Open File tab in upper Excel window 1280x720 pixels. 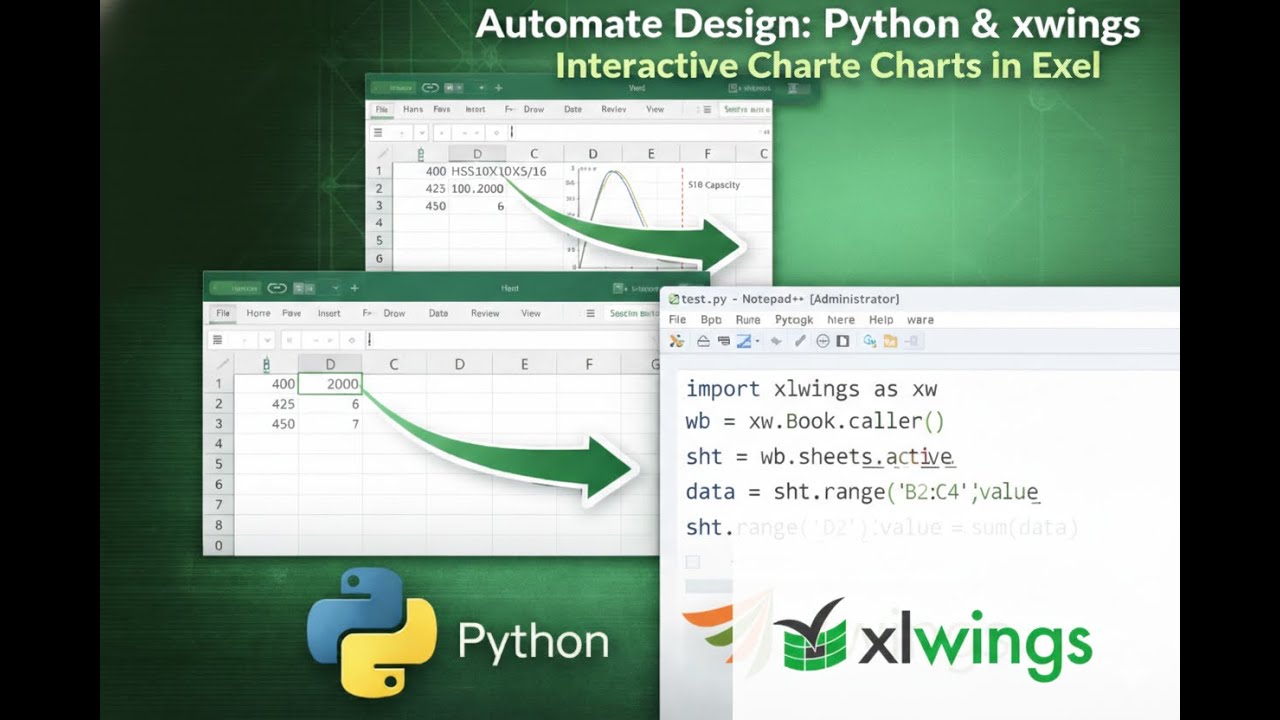pyautogui.click(x=382, y=109)
